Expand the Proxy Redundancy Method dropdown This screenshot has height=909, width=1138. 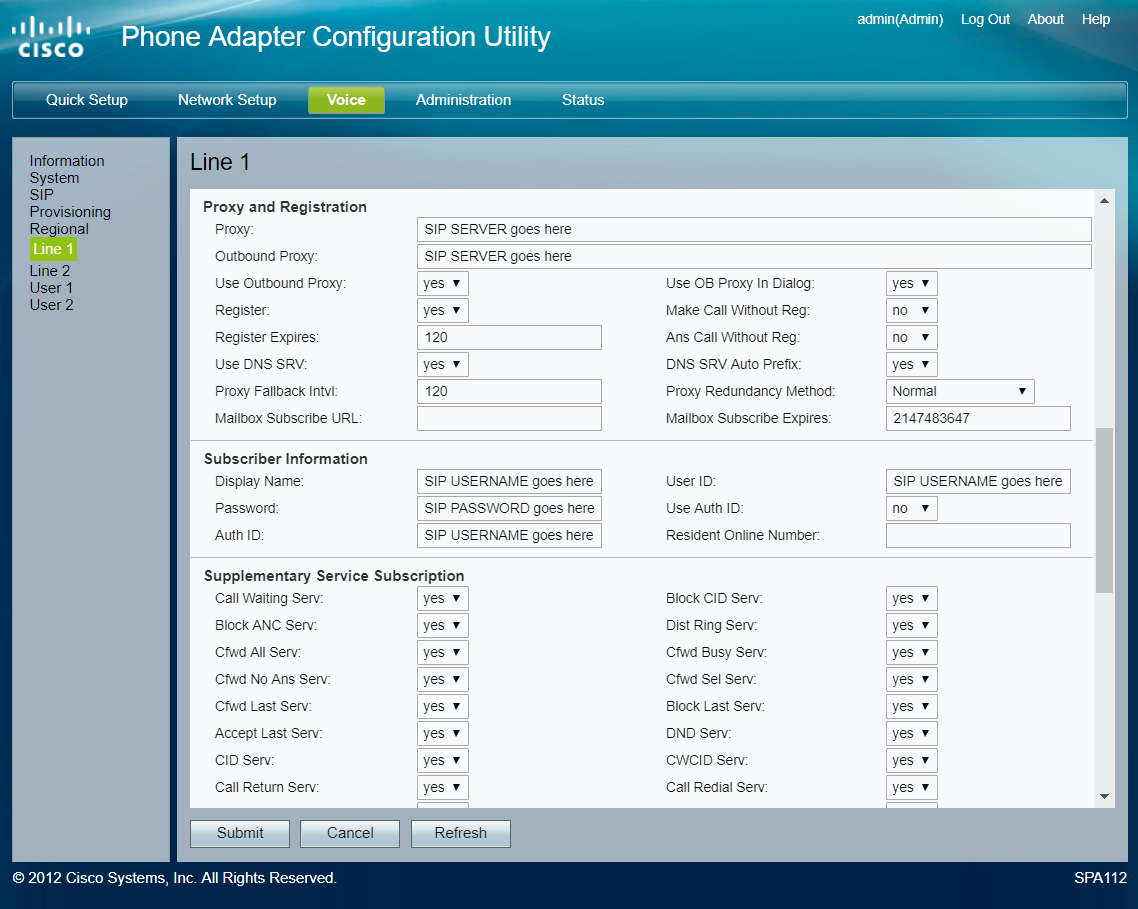[x=959, y=392]
